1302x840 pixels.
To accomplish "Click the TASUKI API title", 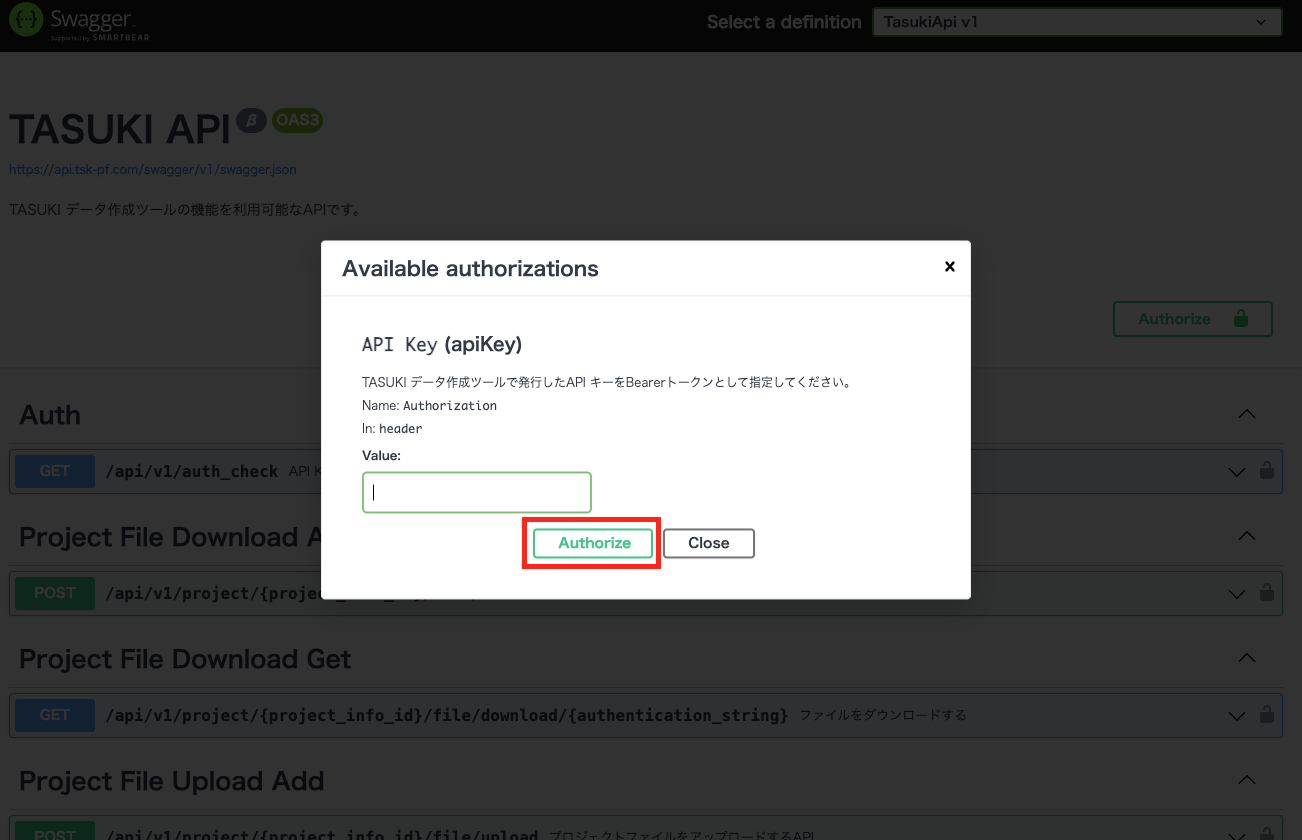I will 120,130.
